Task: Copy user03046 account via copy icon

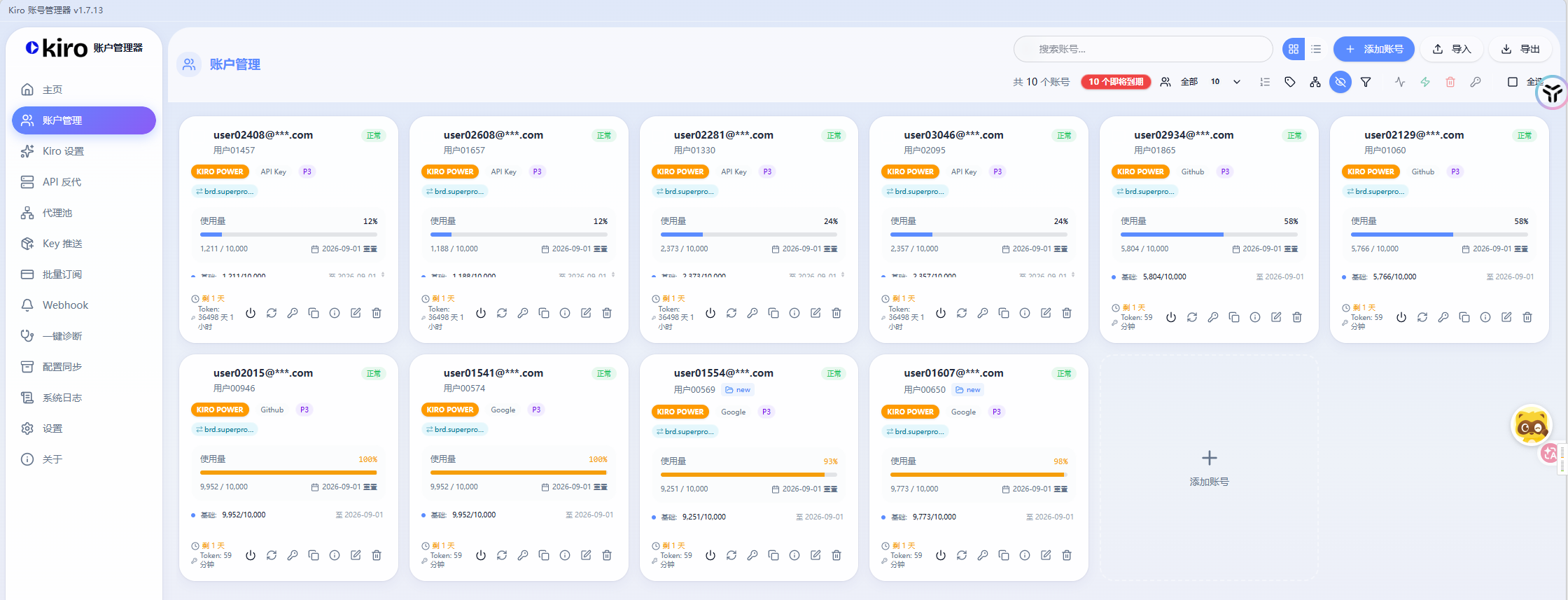Action: (1004, 313)
